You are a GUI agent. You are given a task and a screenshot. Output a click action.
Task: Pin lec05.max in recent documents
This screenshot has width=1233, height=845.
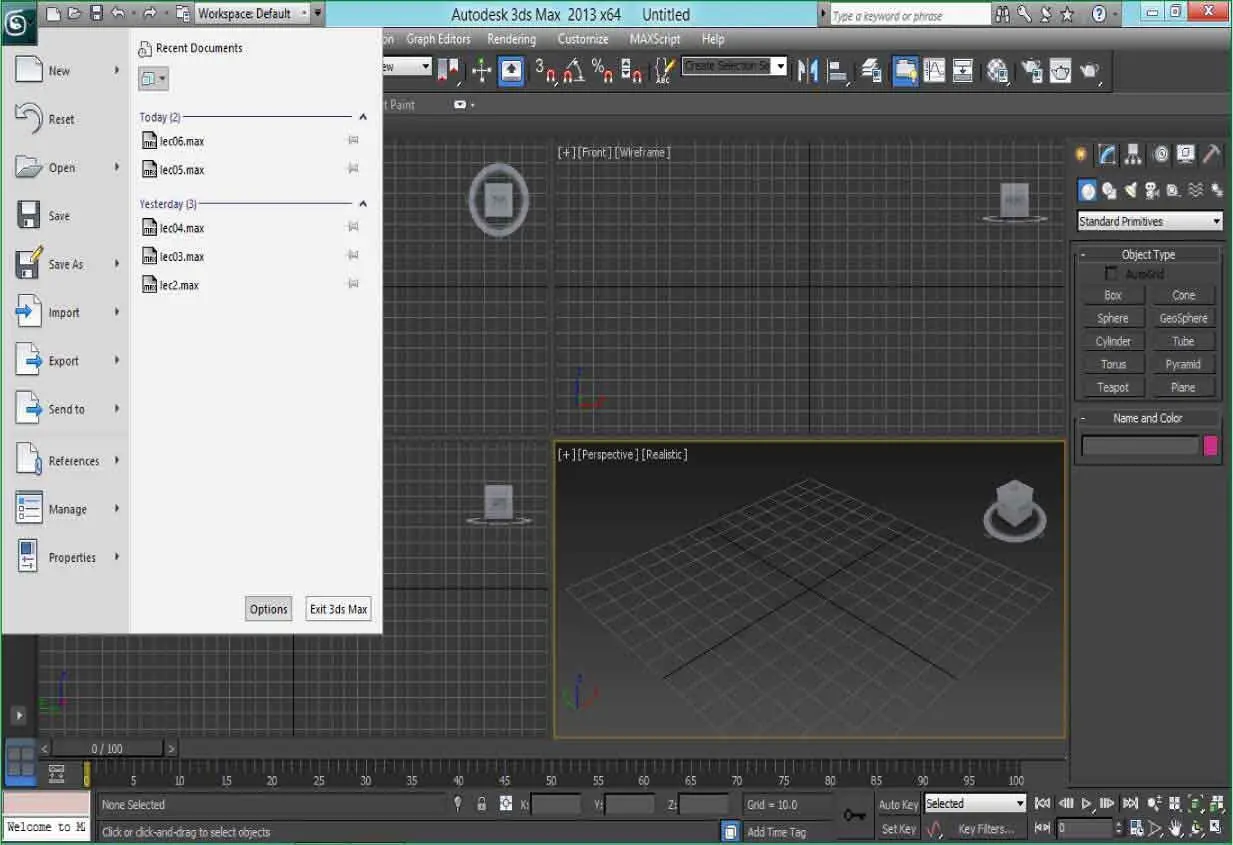[x=353, y=169]
